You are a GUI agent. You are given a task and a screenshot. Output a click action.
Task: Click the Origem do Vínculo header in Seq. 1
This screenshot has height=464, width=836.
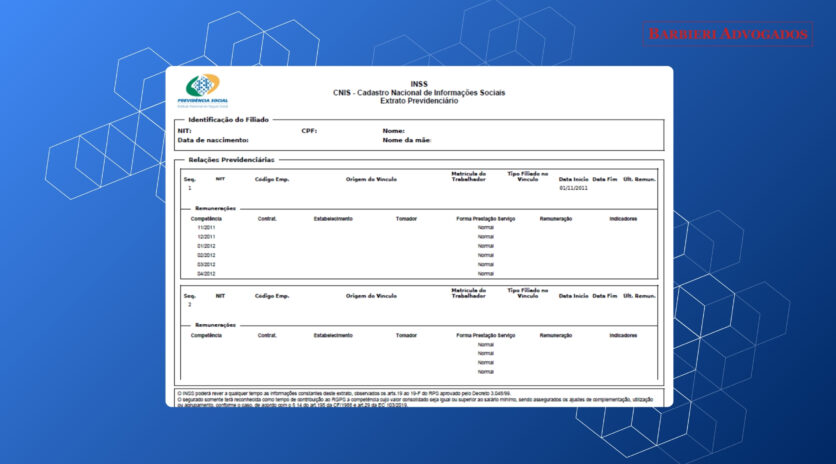[374, 179]
